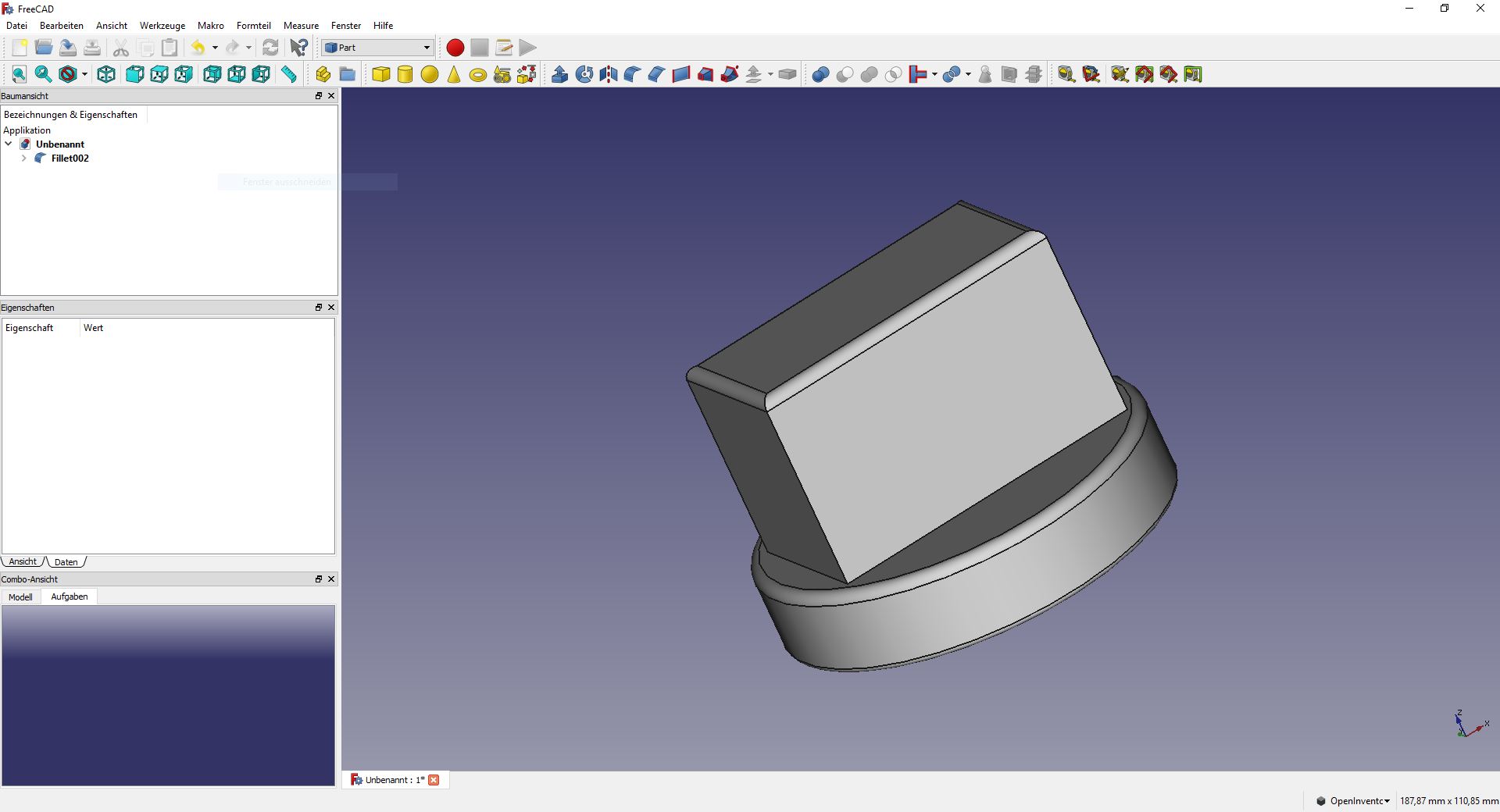Switch to the Ansicht properties tab
1500x812 pixels.
click(23, 561)
